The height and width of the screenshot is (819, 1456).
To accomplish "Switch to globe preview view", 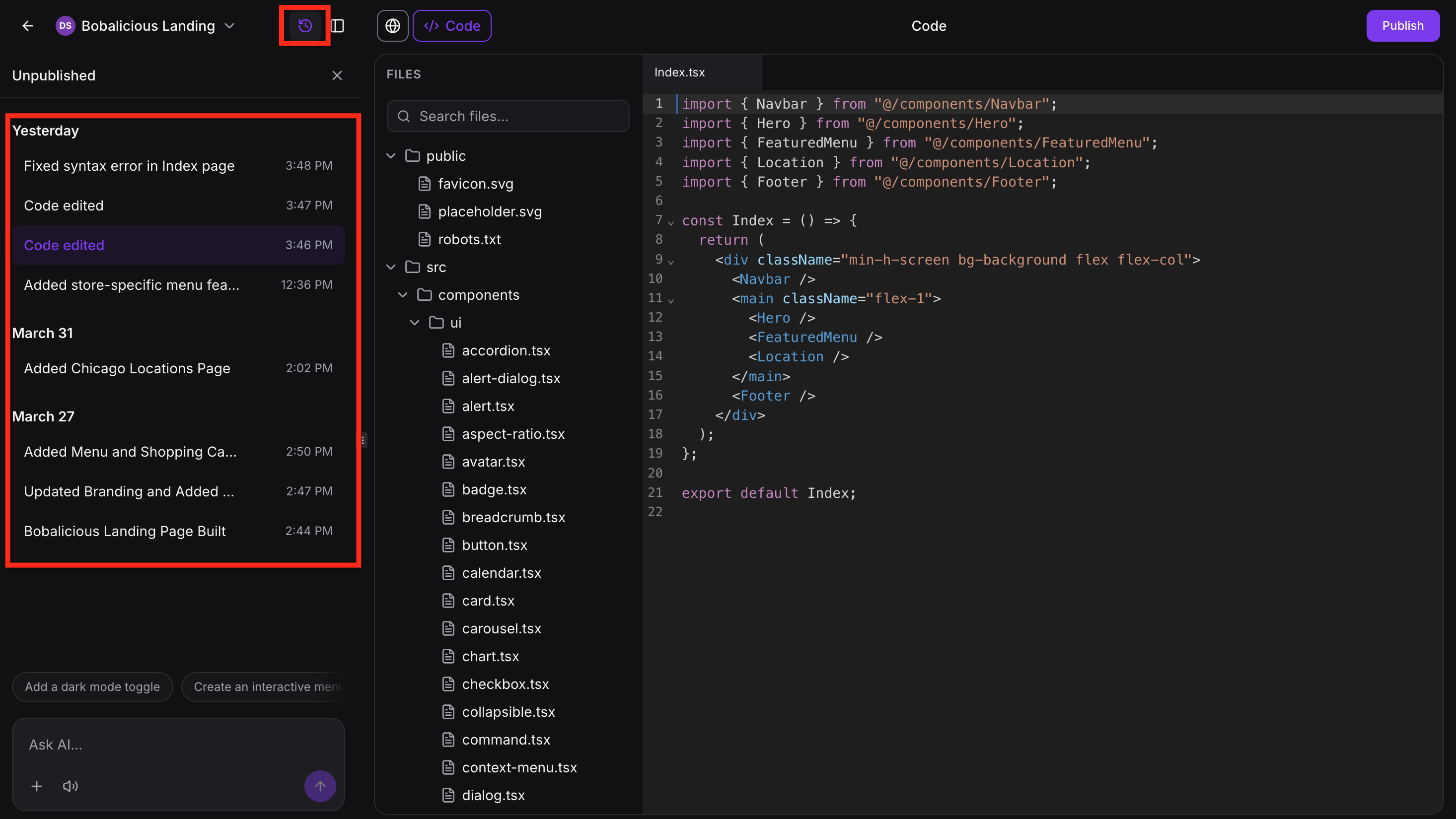I will pyautogui.click(x=392, y=26).
